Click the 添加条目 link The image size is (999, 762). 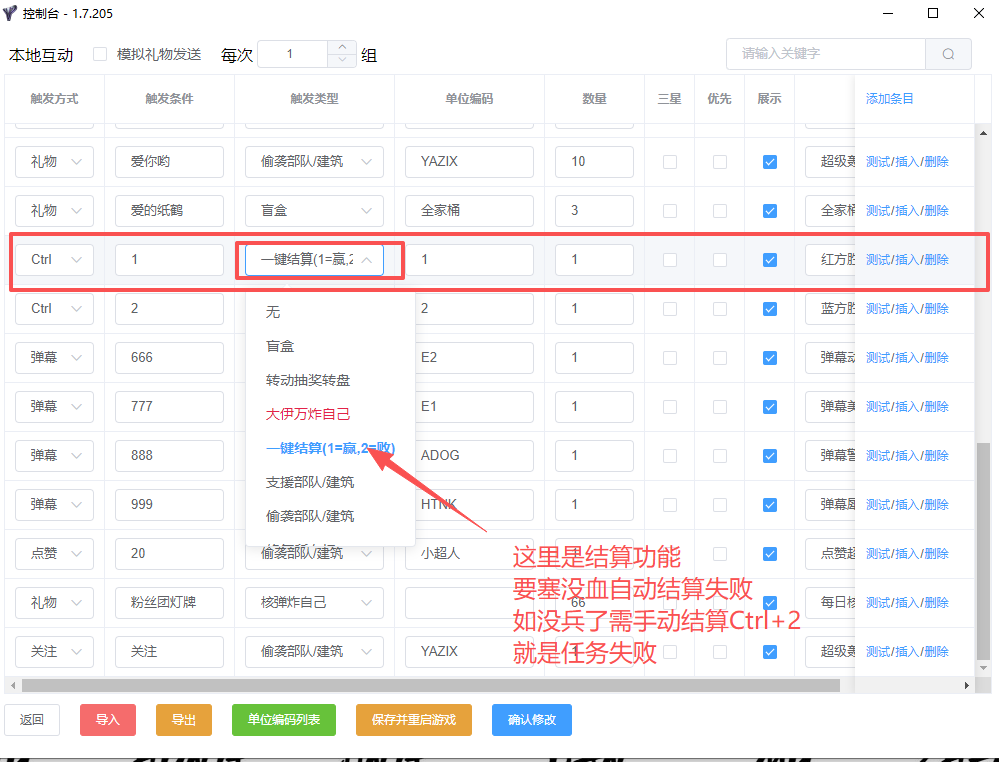[x=889, y=99]
